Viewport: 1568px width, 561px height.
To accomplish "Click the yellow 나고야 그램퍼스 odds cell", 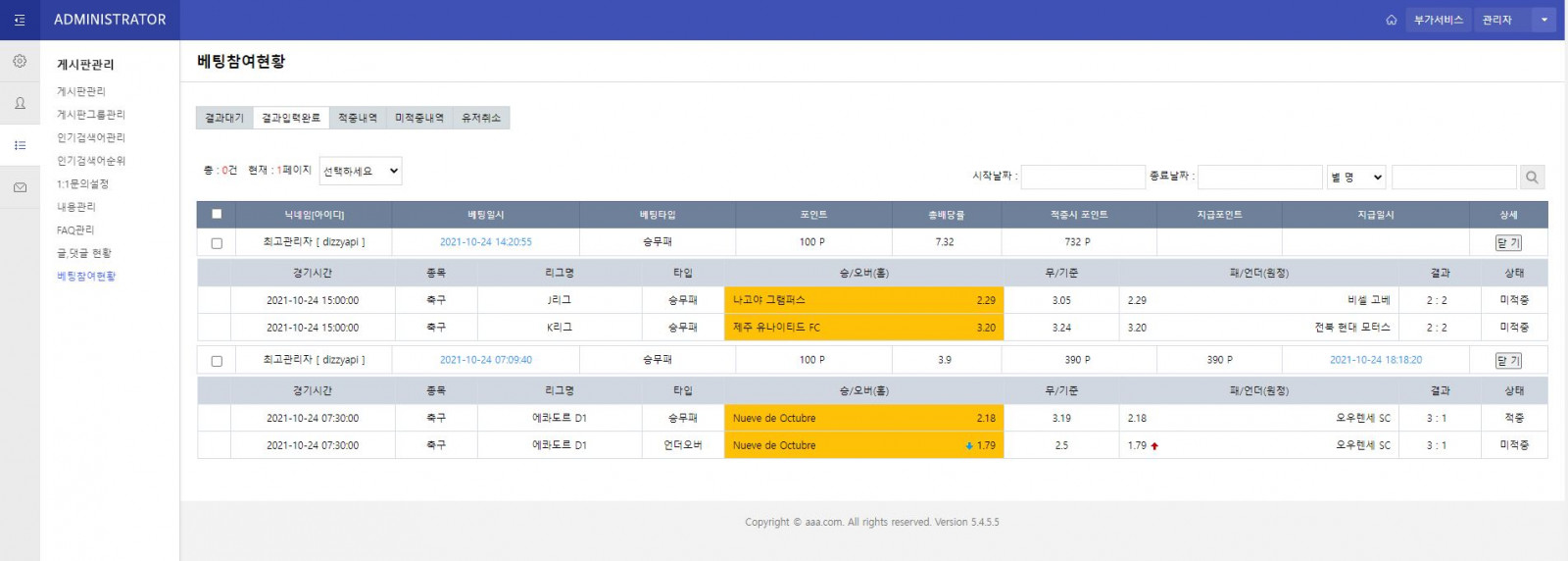I will click(x=863, y=300).
